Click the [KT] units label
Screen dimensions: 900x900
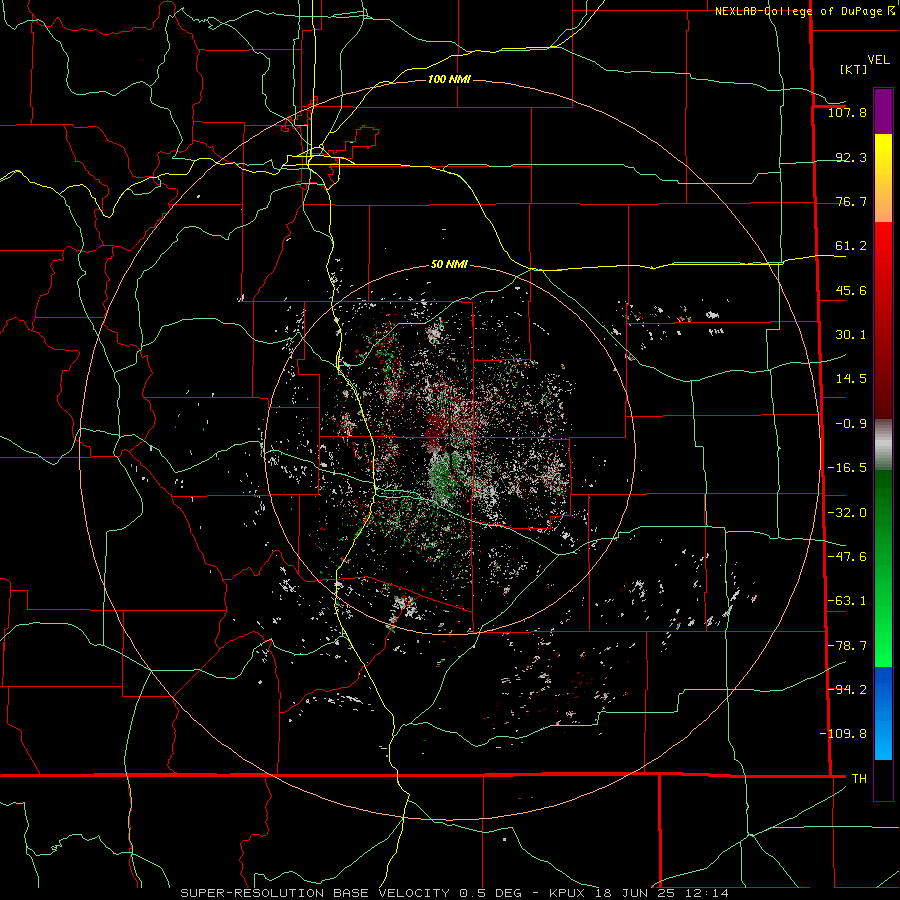point(854,69)
